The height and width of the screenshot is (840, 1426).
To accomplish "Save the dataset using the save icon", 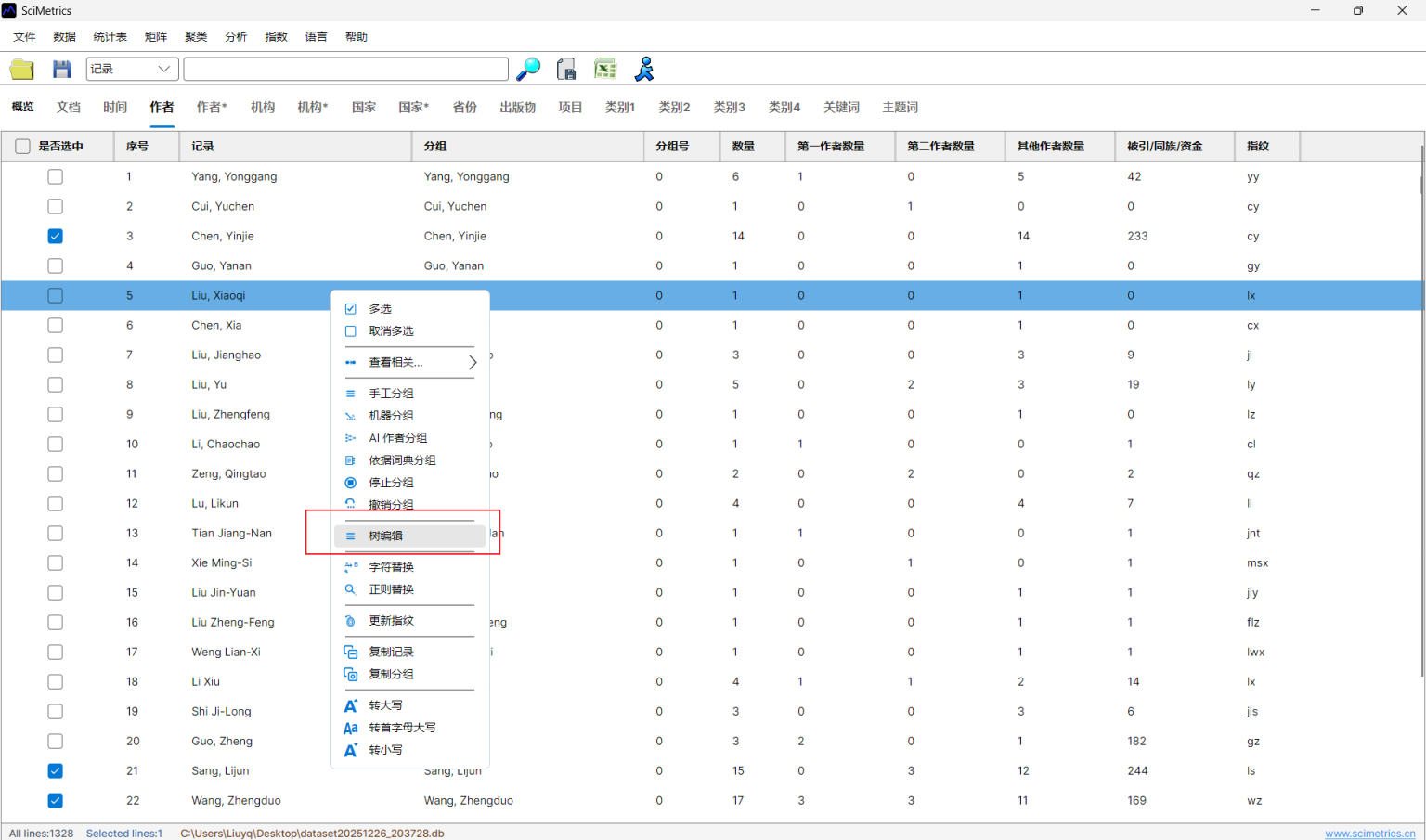I will (x=60, y=69).
